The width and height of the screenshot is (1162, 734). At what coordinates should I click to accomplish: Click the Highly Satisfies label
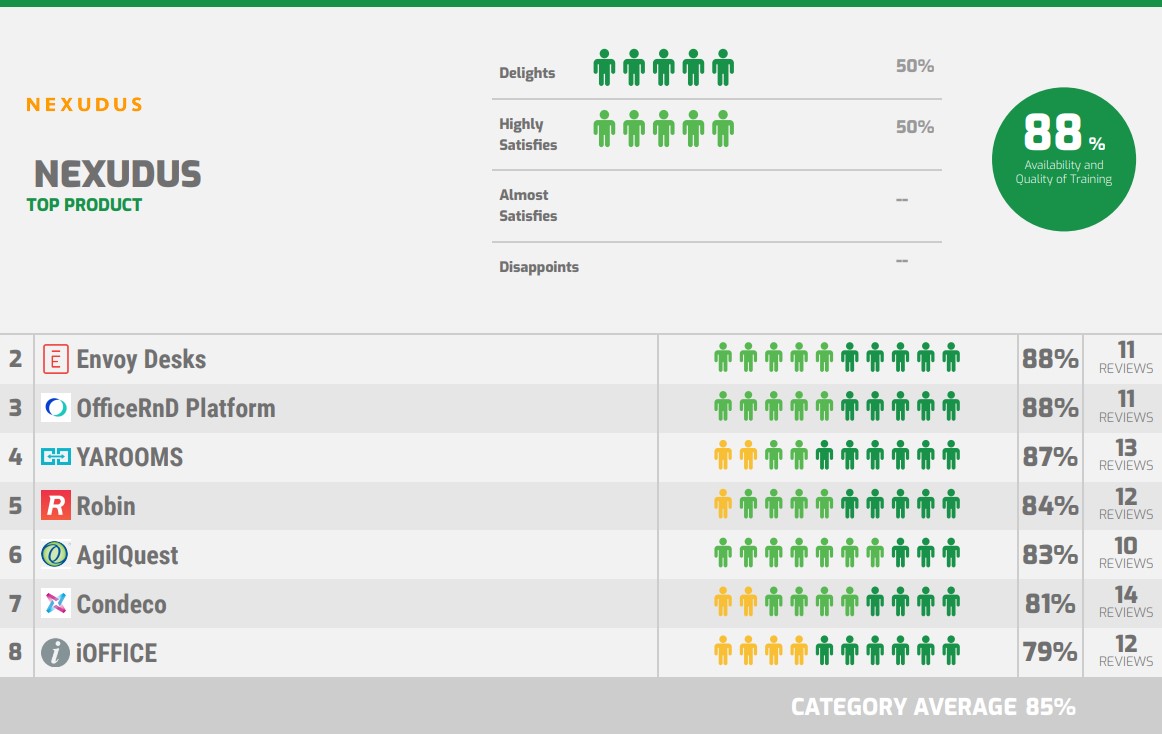pos(528,134)
